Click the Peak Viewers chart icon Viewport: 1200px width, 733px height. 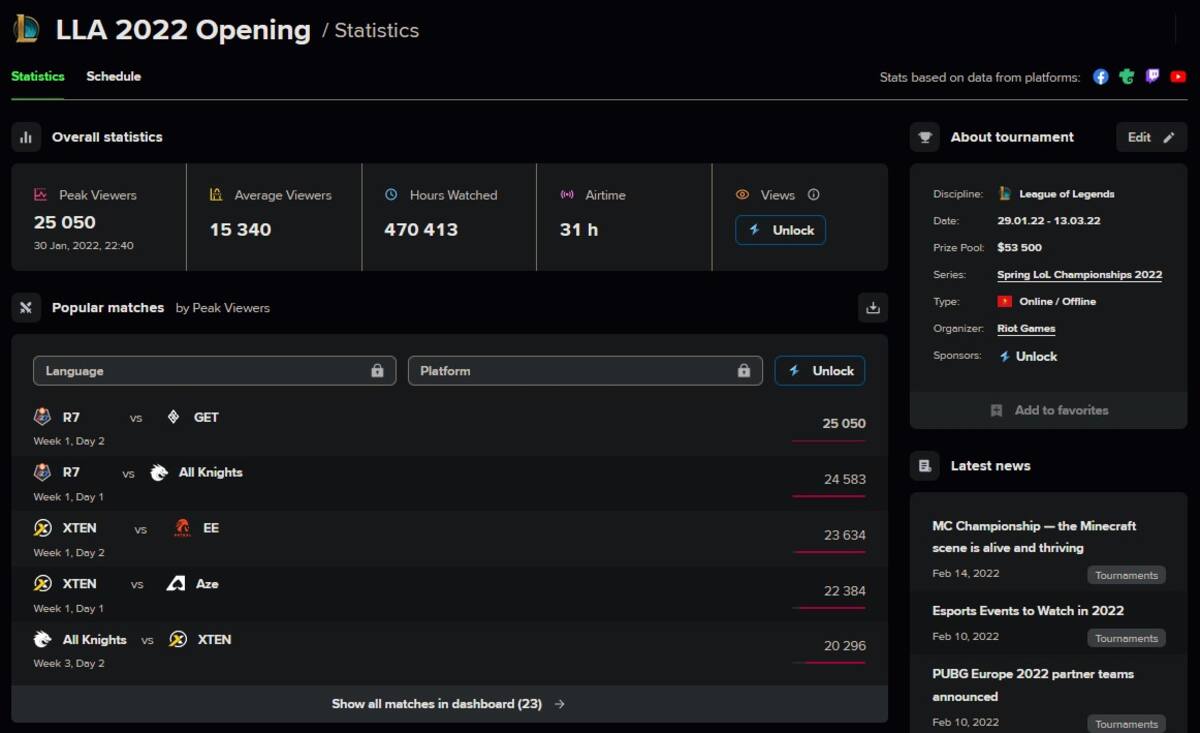(41, 195)
